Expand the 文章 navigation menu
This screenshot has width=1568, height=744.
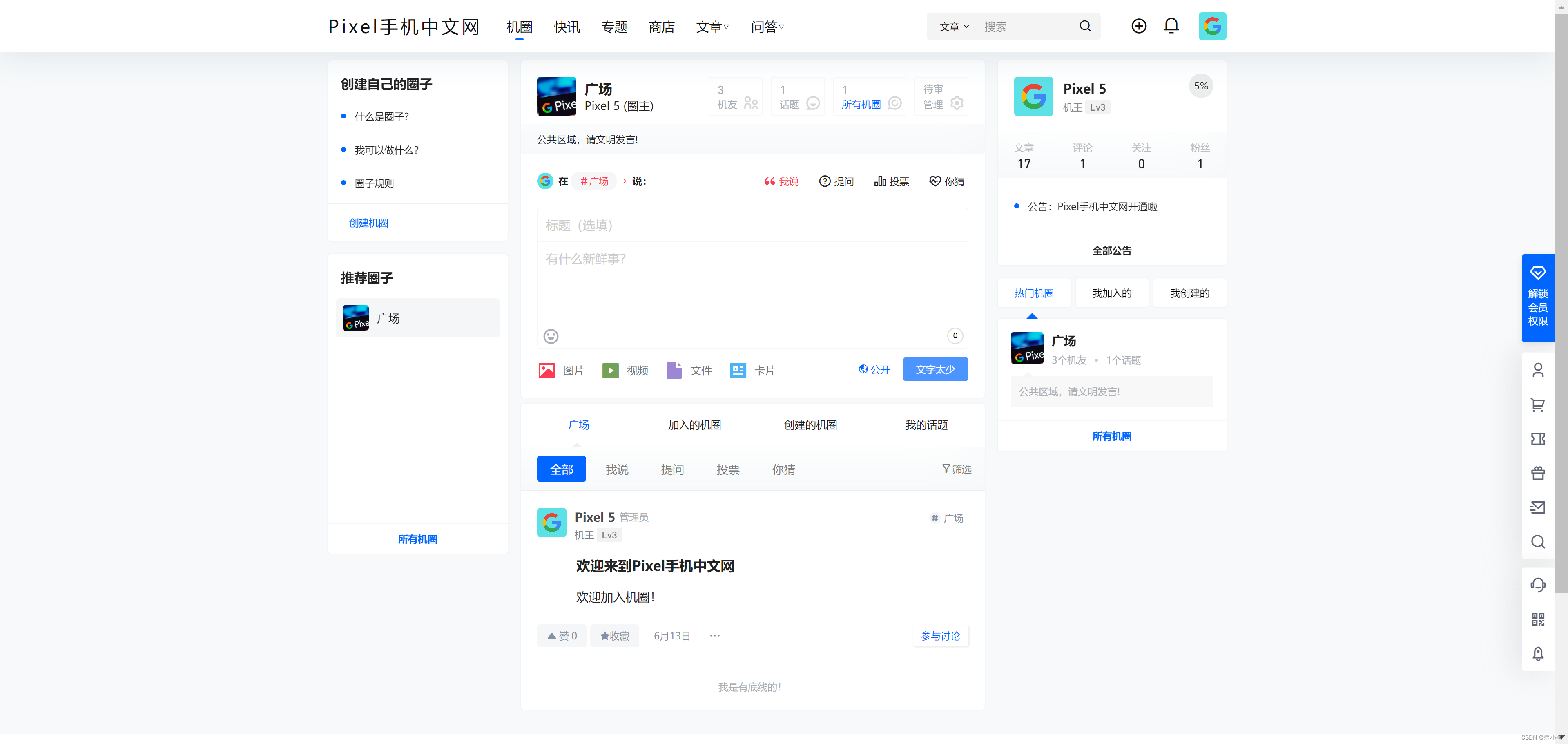click(712, 27)
